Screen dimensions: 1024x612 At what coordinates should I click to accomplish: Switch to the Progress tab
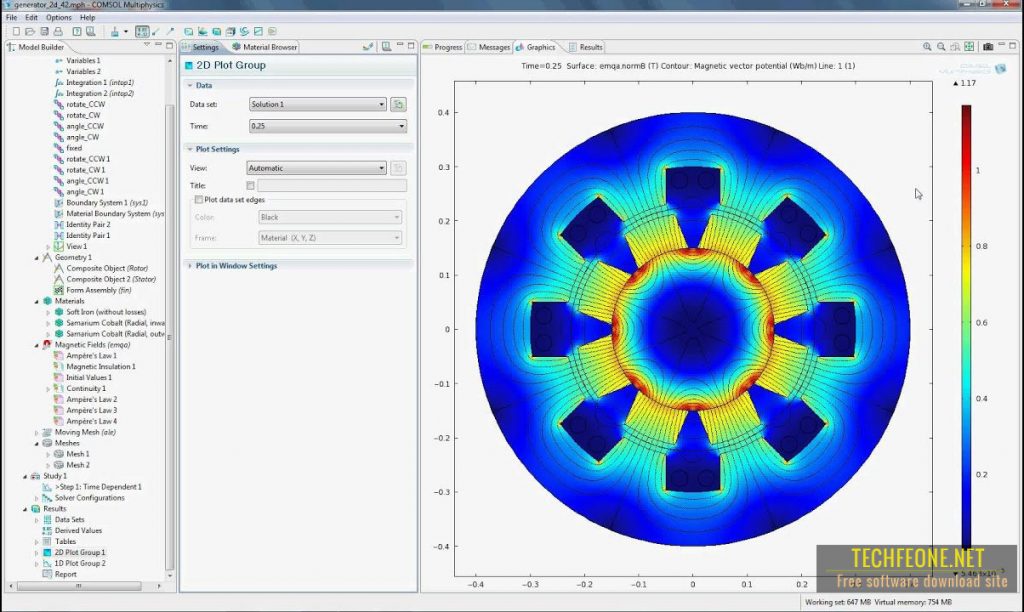(x=442, y=47)
